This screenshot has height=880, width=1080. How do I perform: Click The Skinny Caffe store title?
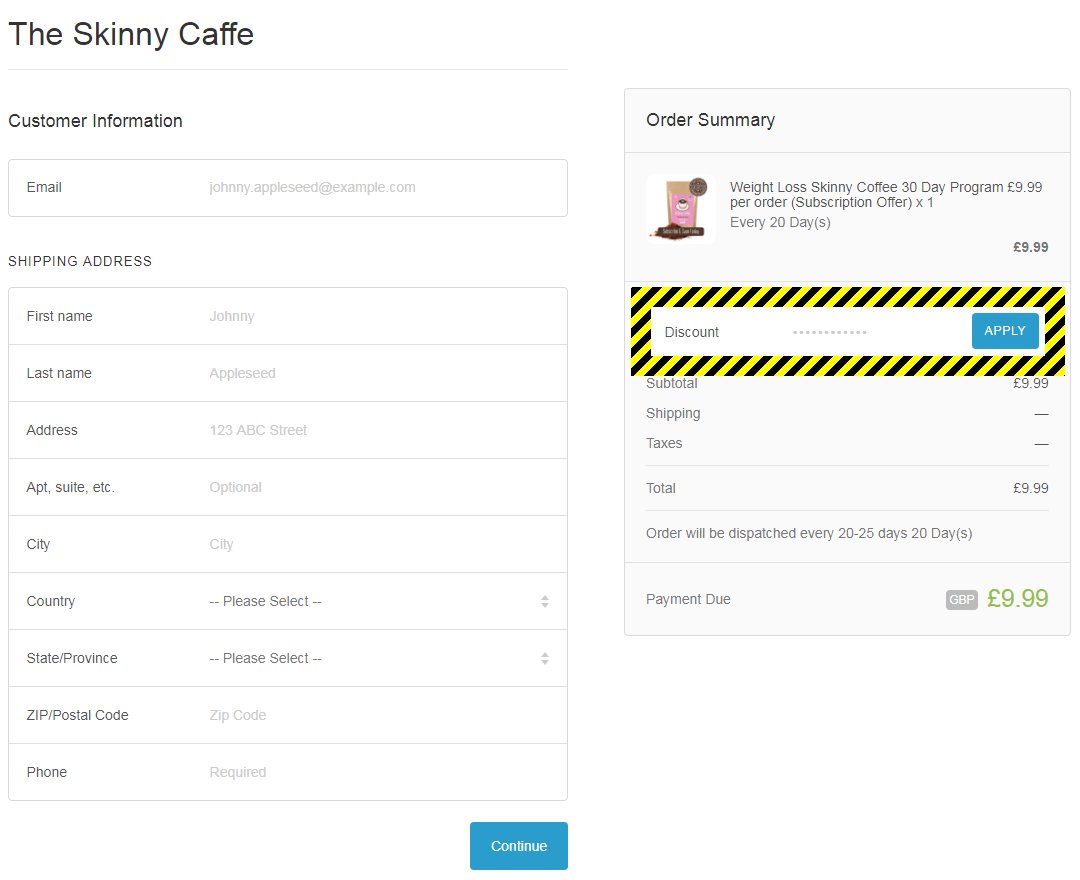tap(131, 35)
